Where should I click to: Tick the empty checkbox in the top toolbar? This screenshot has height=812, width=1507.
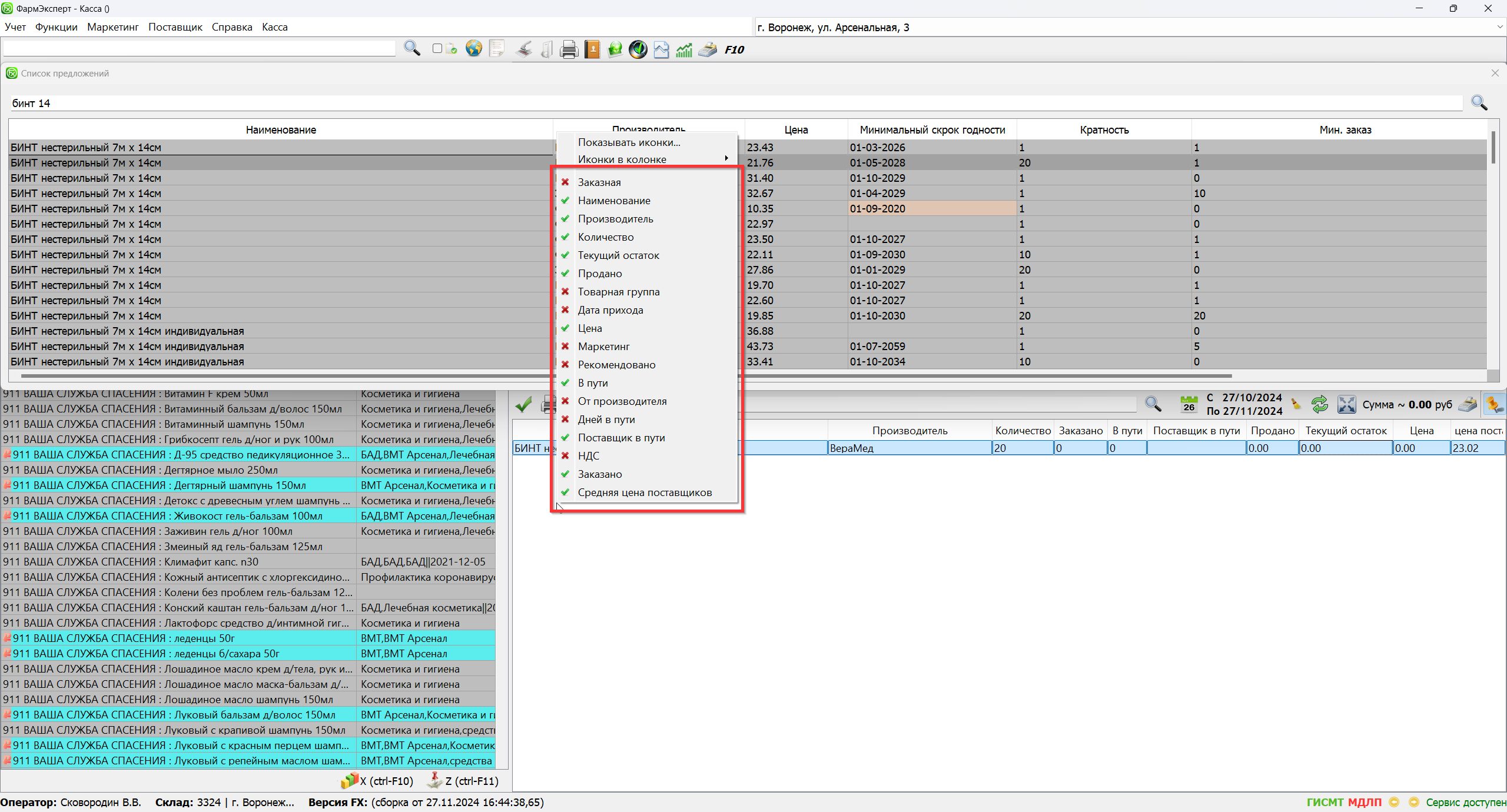point(437,49)
